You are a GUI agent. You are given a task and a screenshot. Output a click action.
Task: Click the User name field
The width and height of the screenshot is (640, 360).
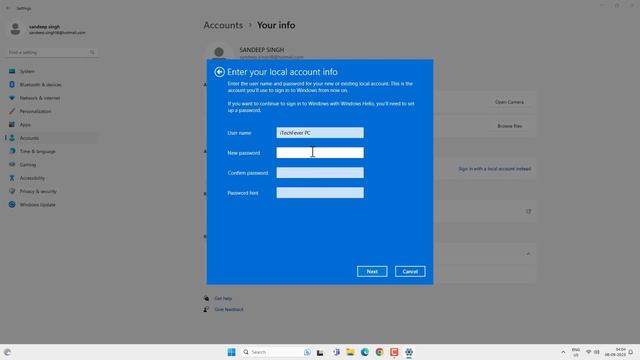320,133
